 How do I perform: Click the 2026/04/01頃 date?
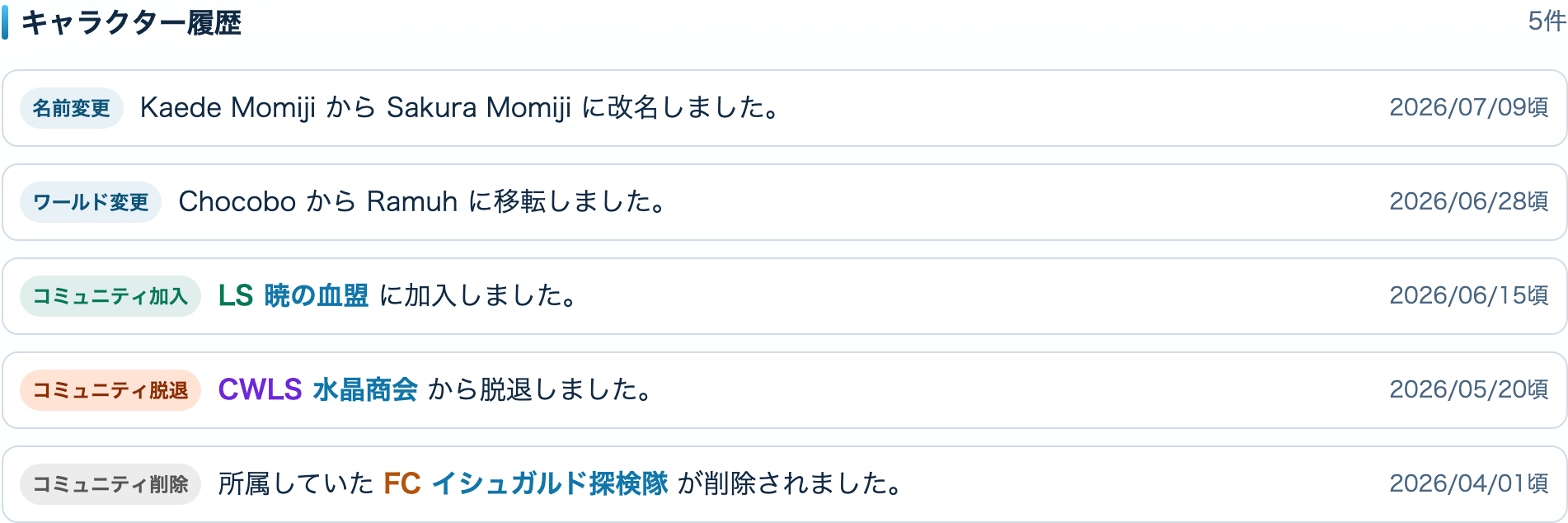click(1469, 483)
